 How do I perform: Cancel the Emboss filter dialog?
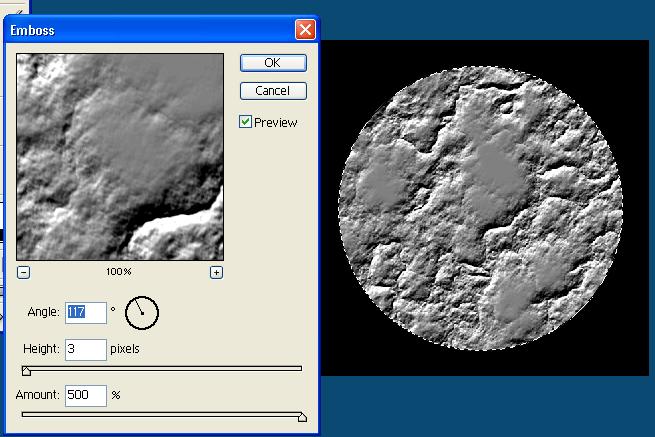coord(273,91)
